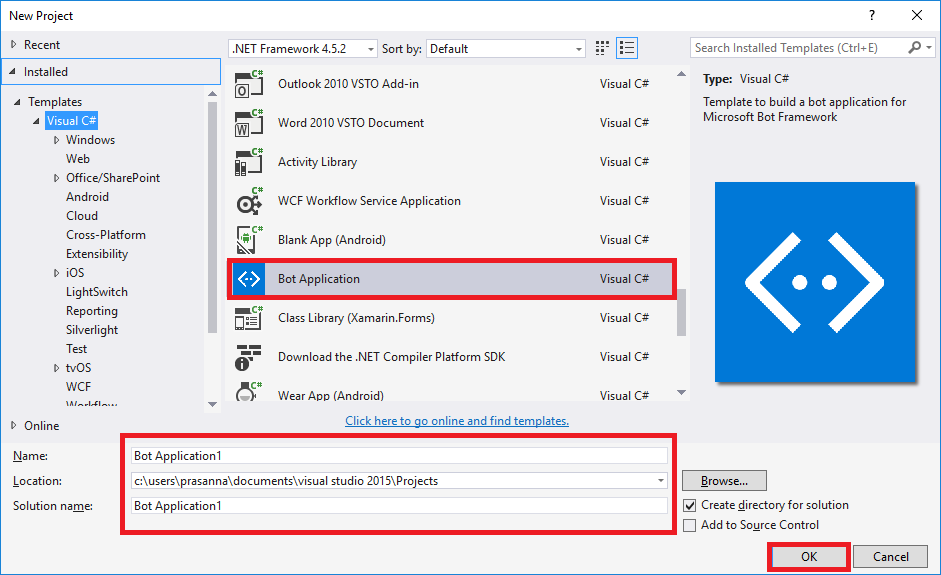
Task: Open the Location path dropdown arrow
Action: pyautogui.click(x=661, y=481)
